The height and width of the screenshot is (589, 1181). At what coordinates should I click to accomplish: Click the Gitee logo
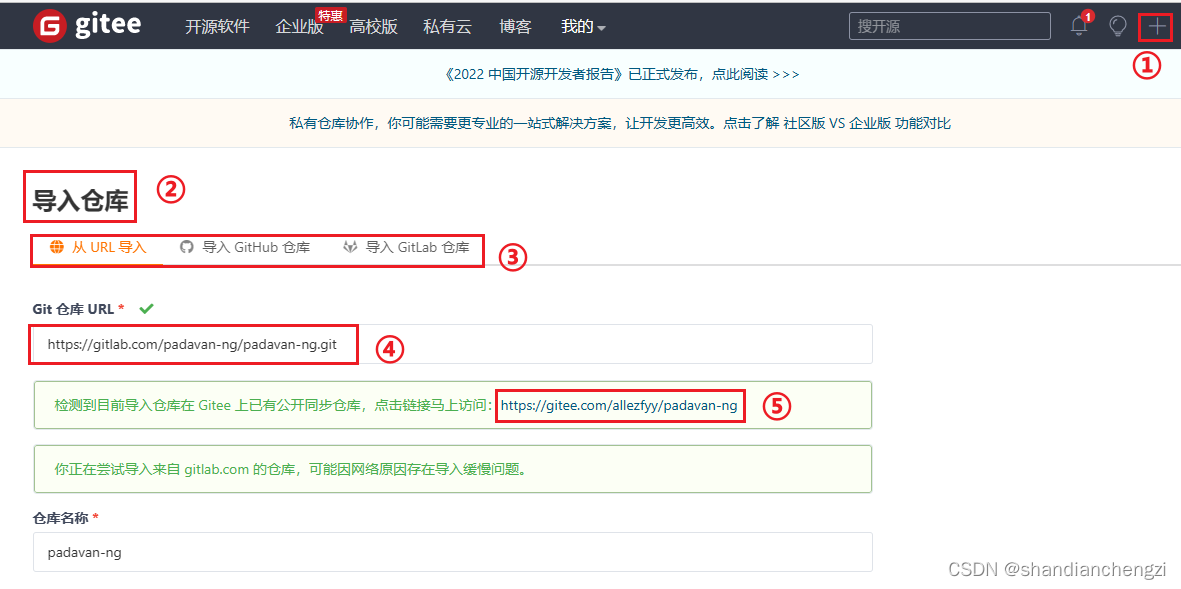[87, 26]
